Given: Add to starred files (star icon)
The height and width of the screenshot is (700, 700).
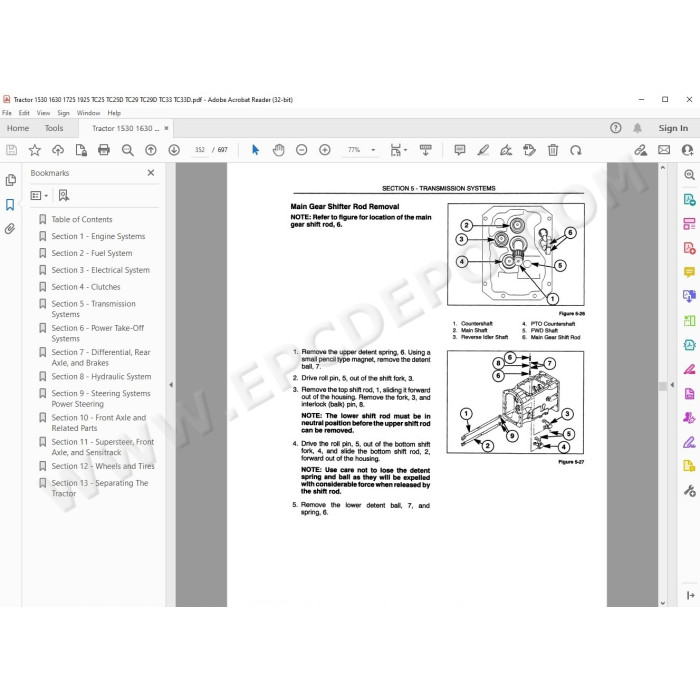Looking at the screenshot, I should click(x=34, y=150).
